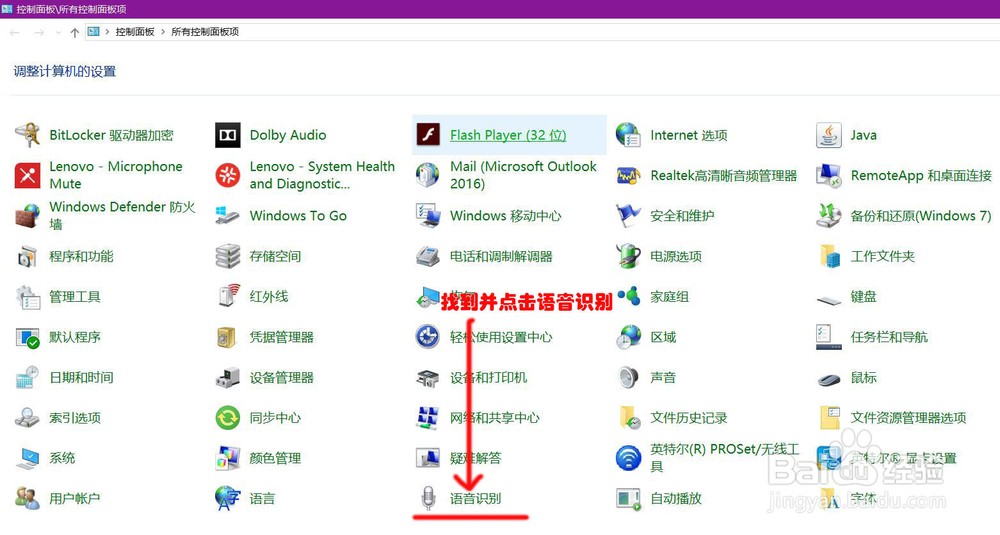Click the Internet 选项 globe icon
The height and width of the screenshot is (535, 1000).
coord(628,135)
